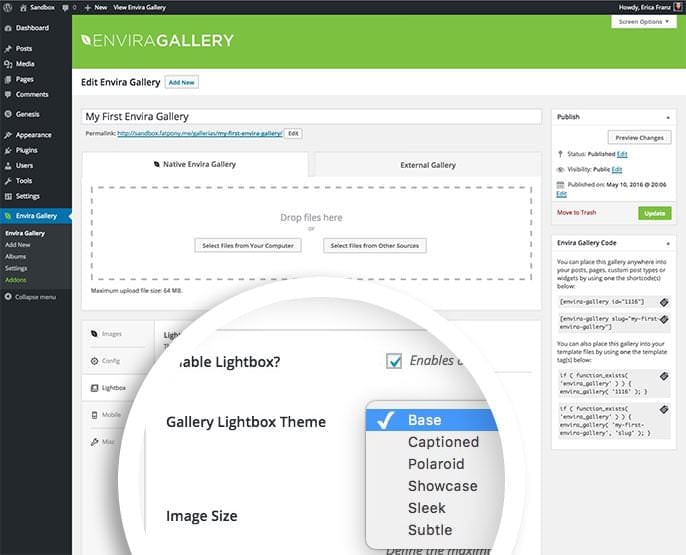Copy the template tag with id 1116
The image size is (686, 555).
click(x=664, y=376)
